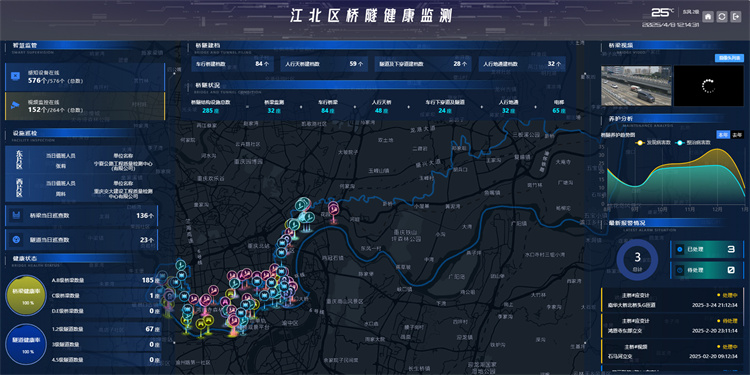Go to the home page icon
750x375 pixels.
708,16
